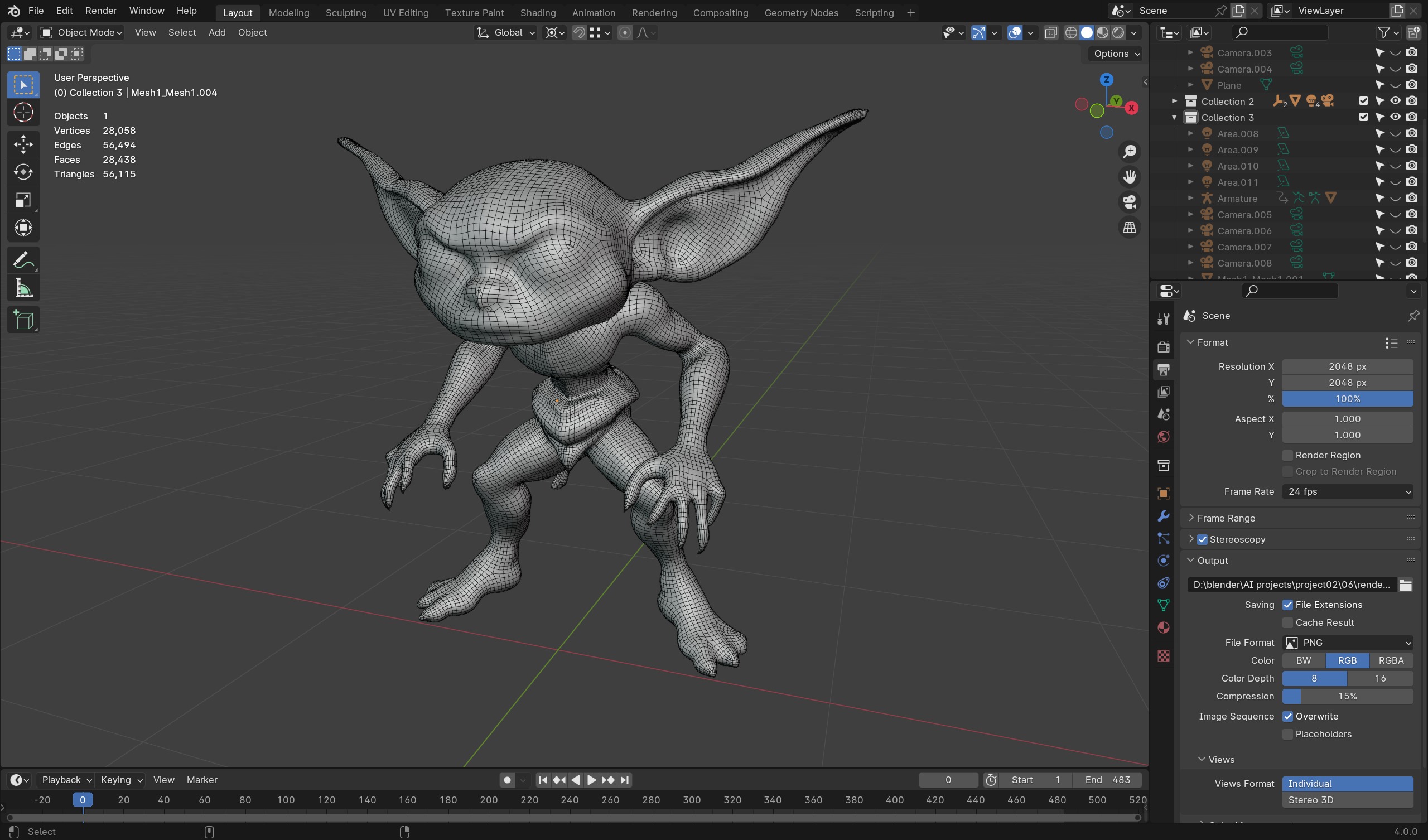
Task: Open the Output properties tab
Action: (x=1164, y=370)
